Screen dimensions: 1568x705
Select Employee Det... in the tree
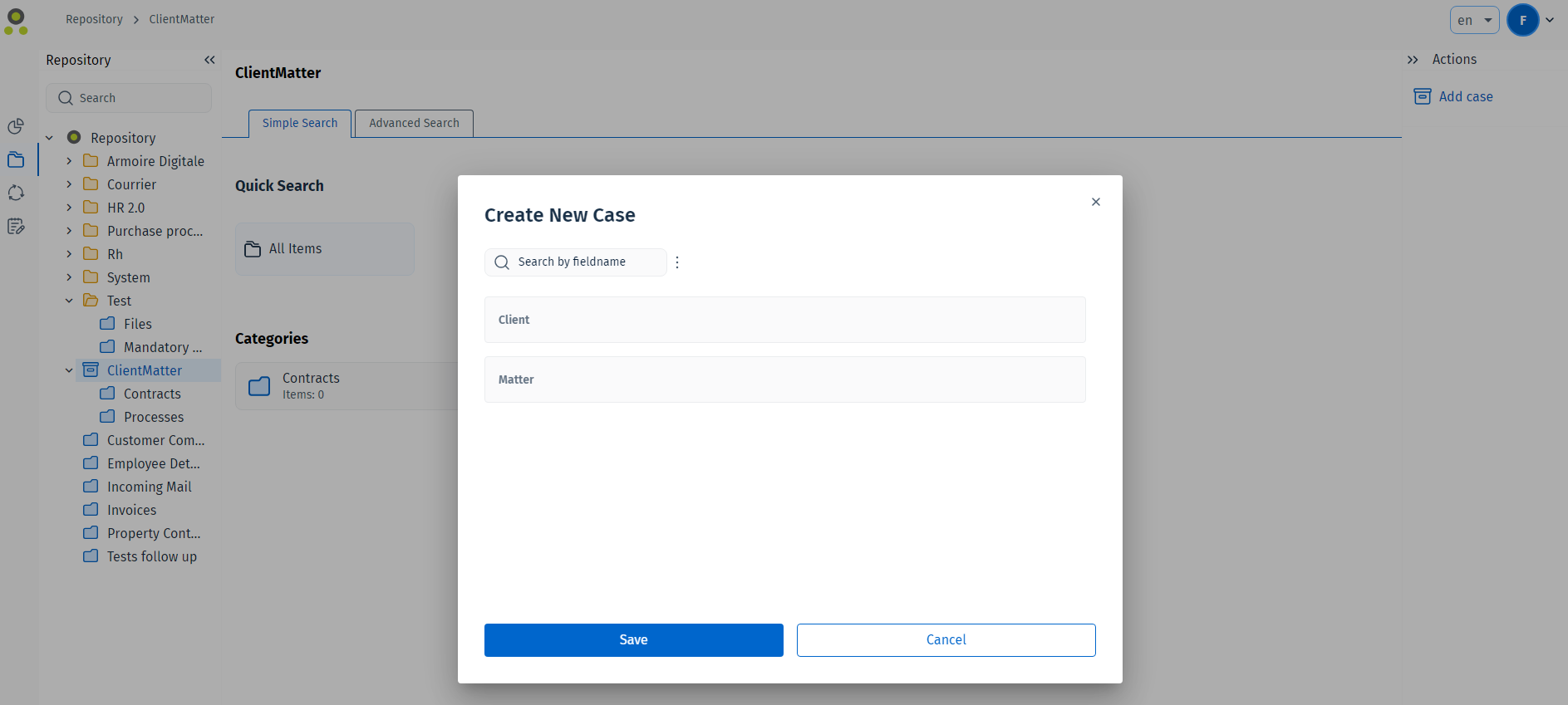(x=154, y=463)
